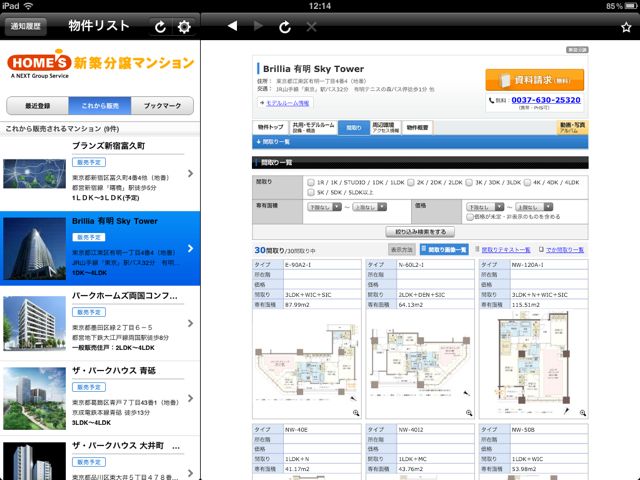
Task: Tap the 12:14 clock in status bar
Action: (x=320, y=6)
